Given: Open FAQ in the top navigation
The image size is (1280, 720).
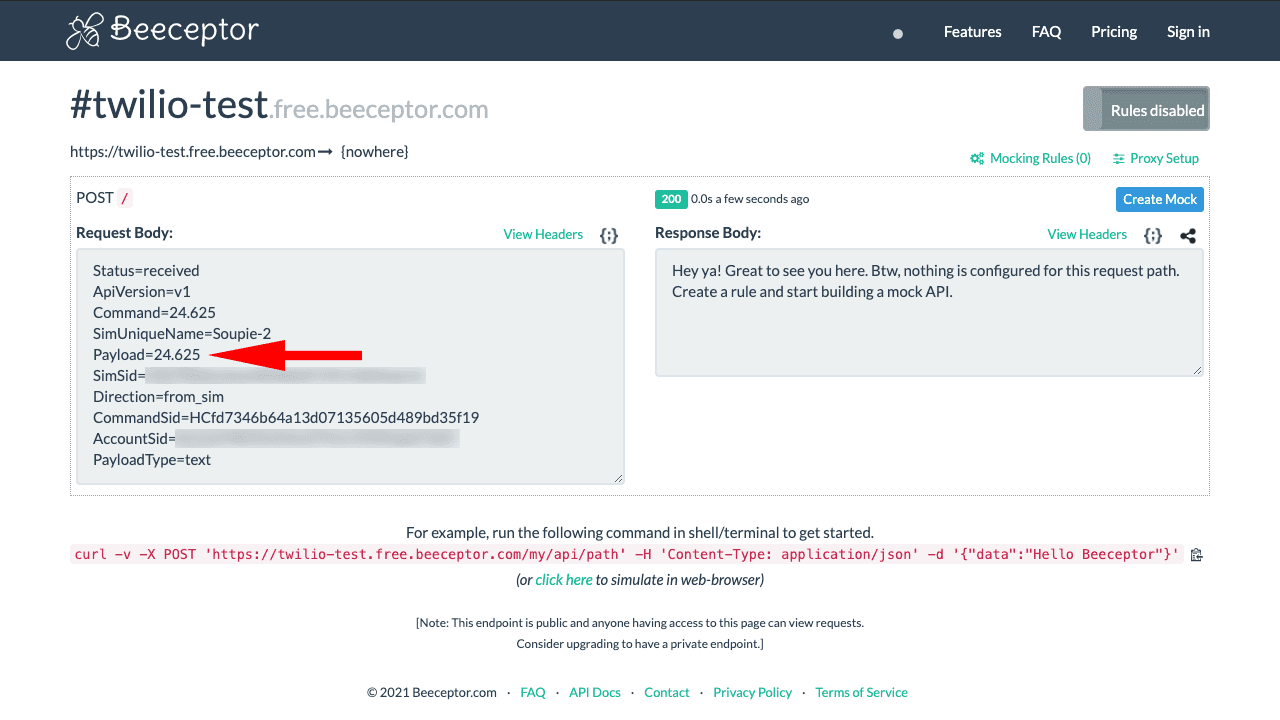Looking at the screenshot, I should (1046, 31).
